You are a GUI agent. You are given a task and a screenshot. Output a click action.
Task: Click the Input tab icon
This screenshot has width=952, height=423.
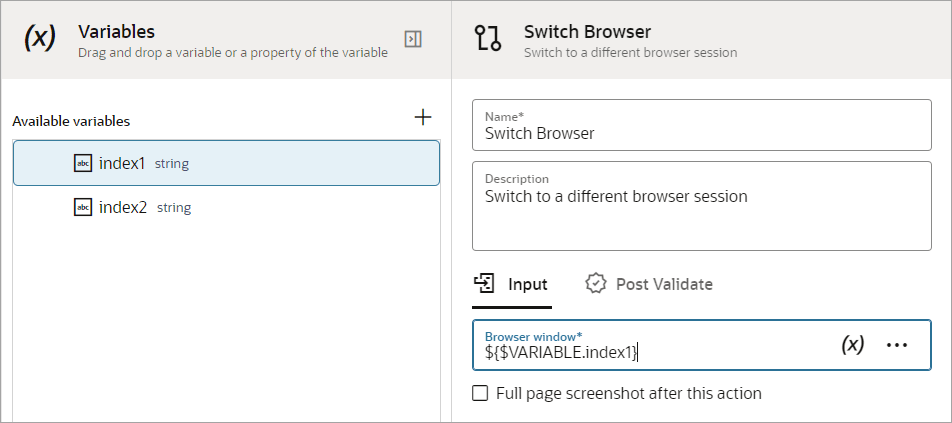coord(486,283)
